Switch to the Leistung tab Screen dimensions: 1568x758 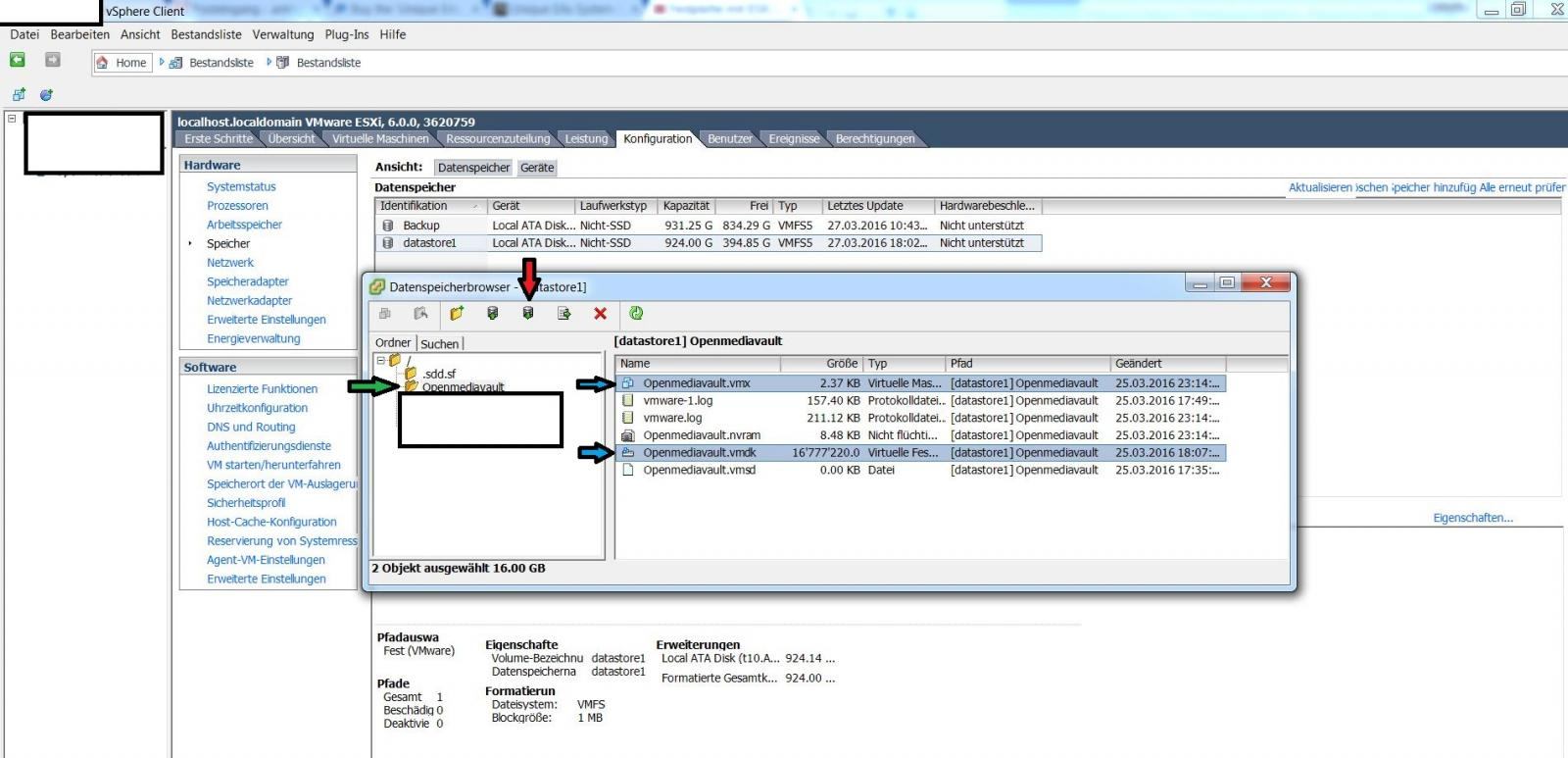pos(586,139)
